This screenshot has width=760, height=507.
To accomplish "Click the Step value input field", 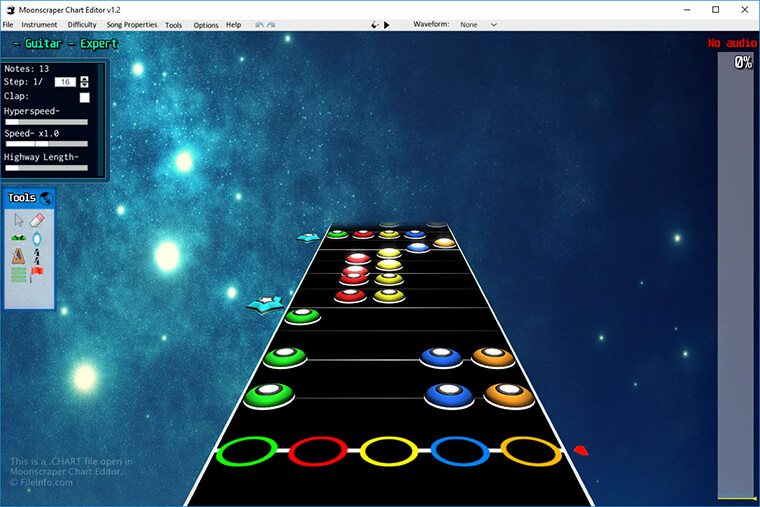I will coord(65,82).
